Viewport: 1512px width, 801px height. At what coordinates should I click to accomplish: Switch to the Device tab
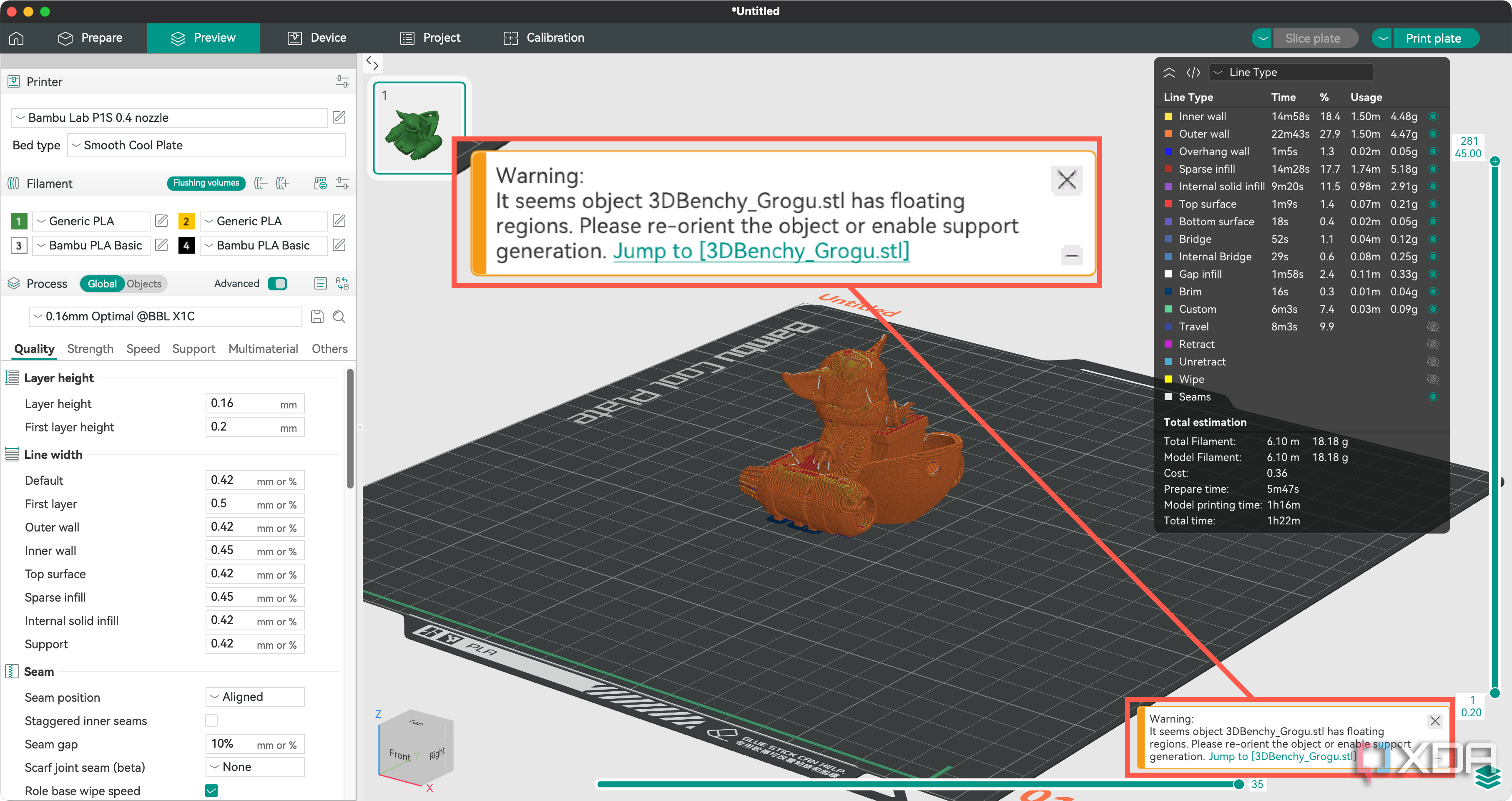click(318, 38)
